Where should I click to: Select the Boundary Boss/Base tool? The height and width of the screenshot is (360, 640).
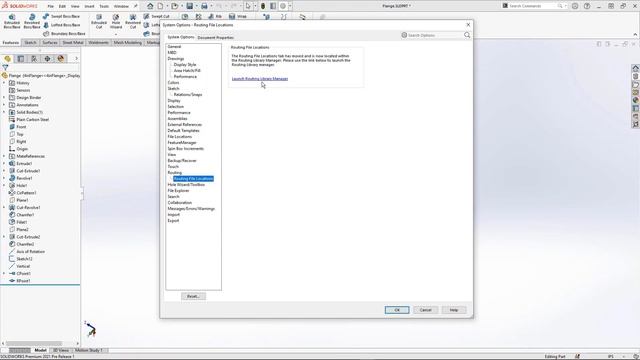[x=64, y=34]
